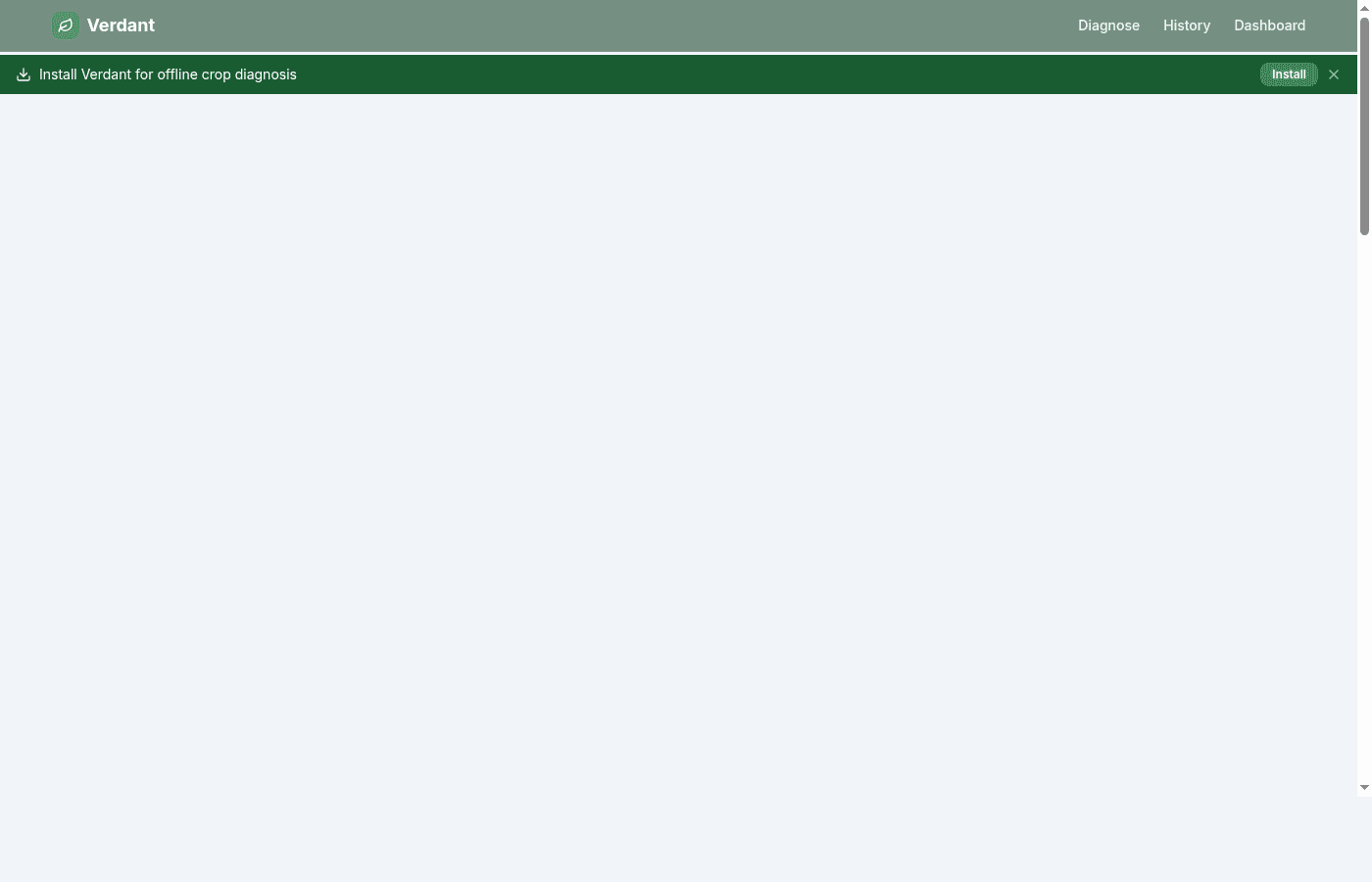Go to the History page

coord(1187,25)
